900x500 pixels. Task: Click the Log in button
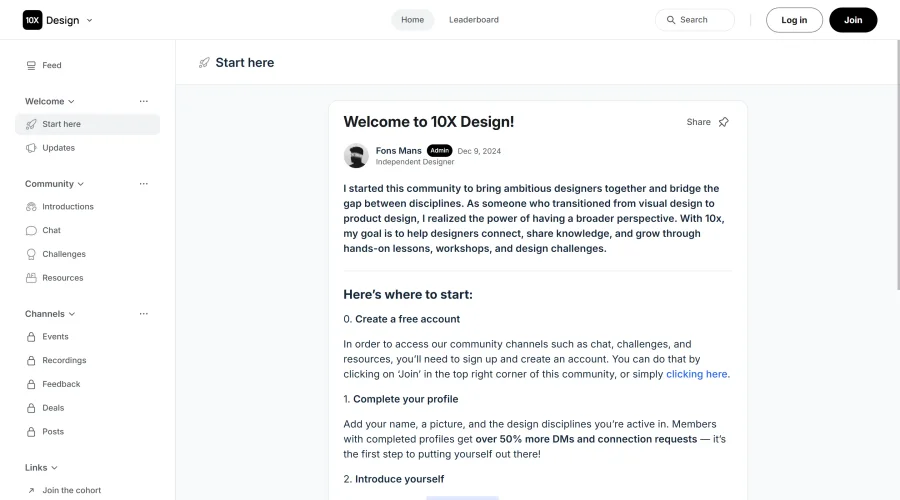794,20
